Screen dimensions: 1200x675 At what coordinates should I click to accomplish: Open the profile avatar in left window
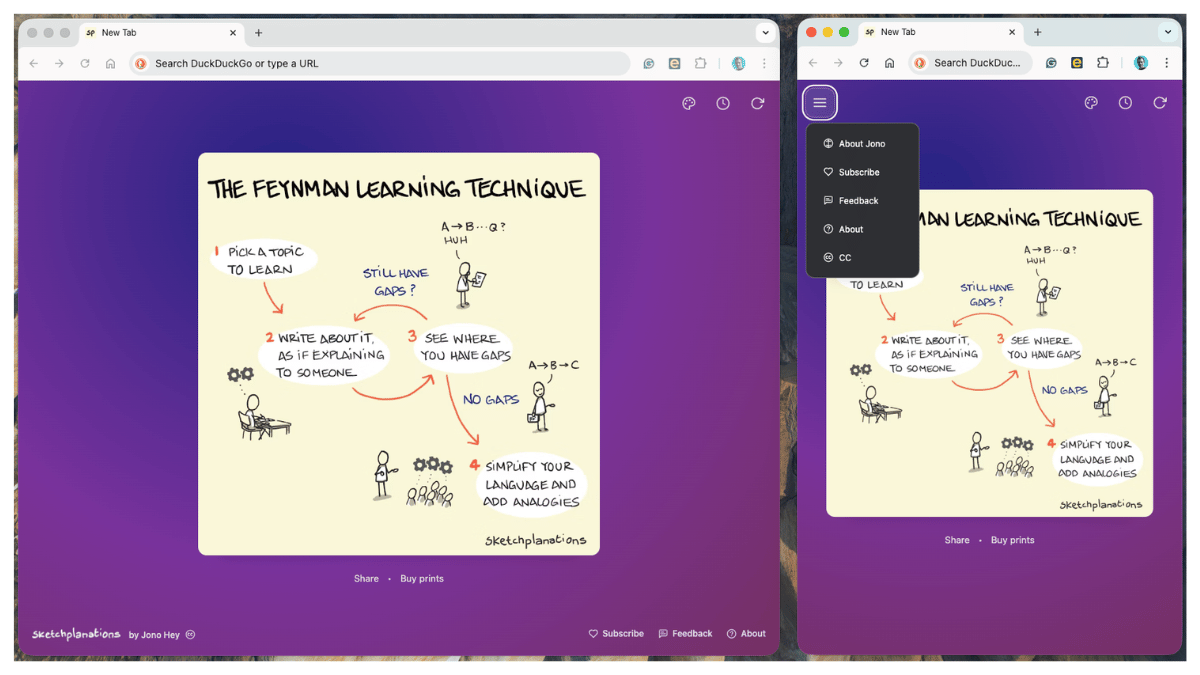(x=738, y=63)
